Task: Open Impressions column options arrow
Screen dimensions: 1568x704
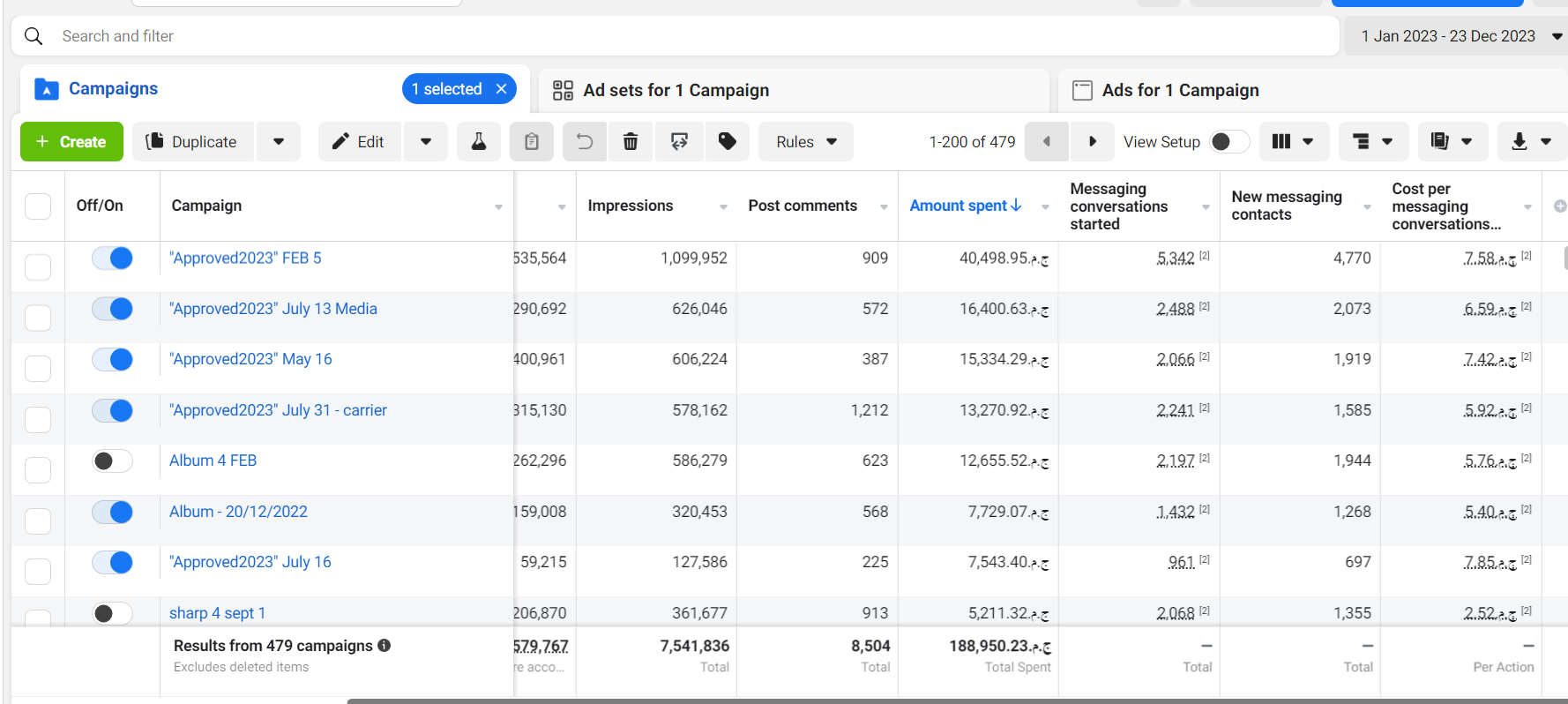Action: (x=723, y=206)
